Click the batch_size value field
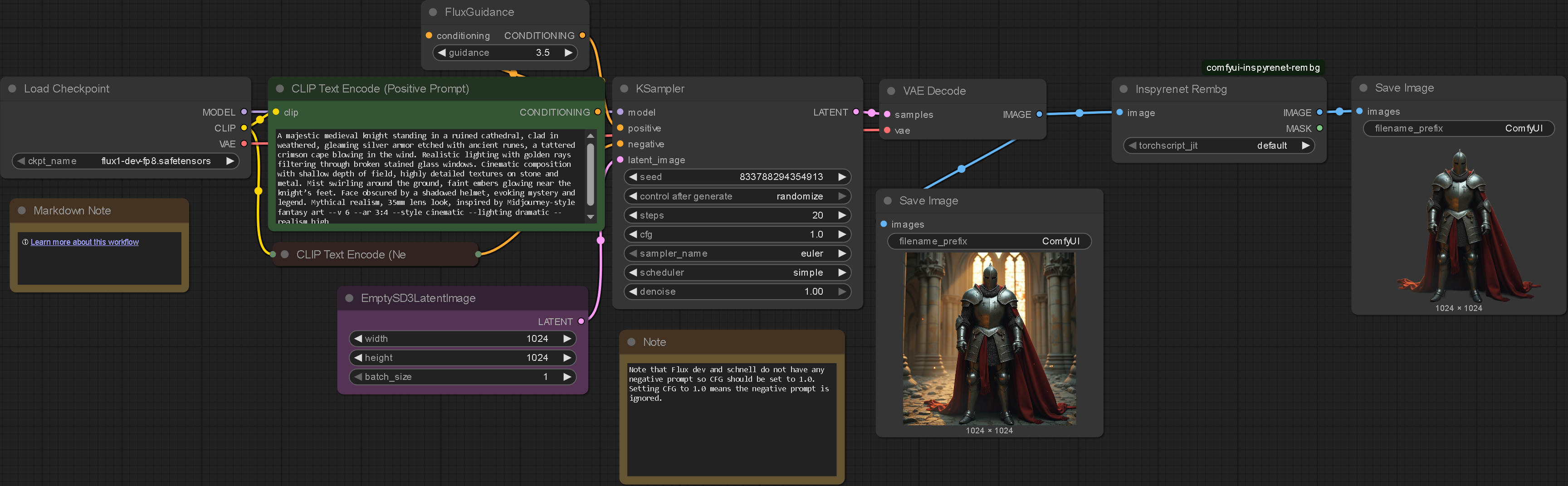 pyautogui.click(x=463, y=377)
